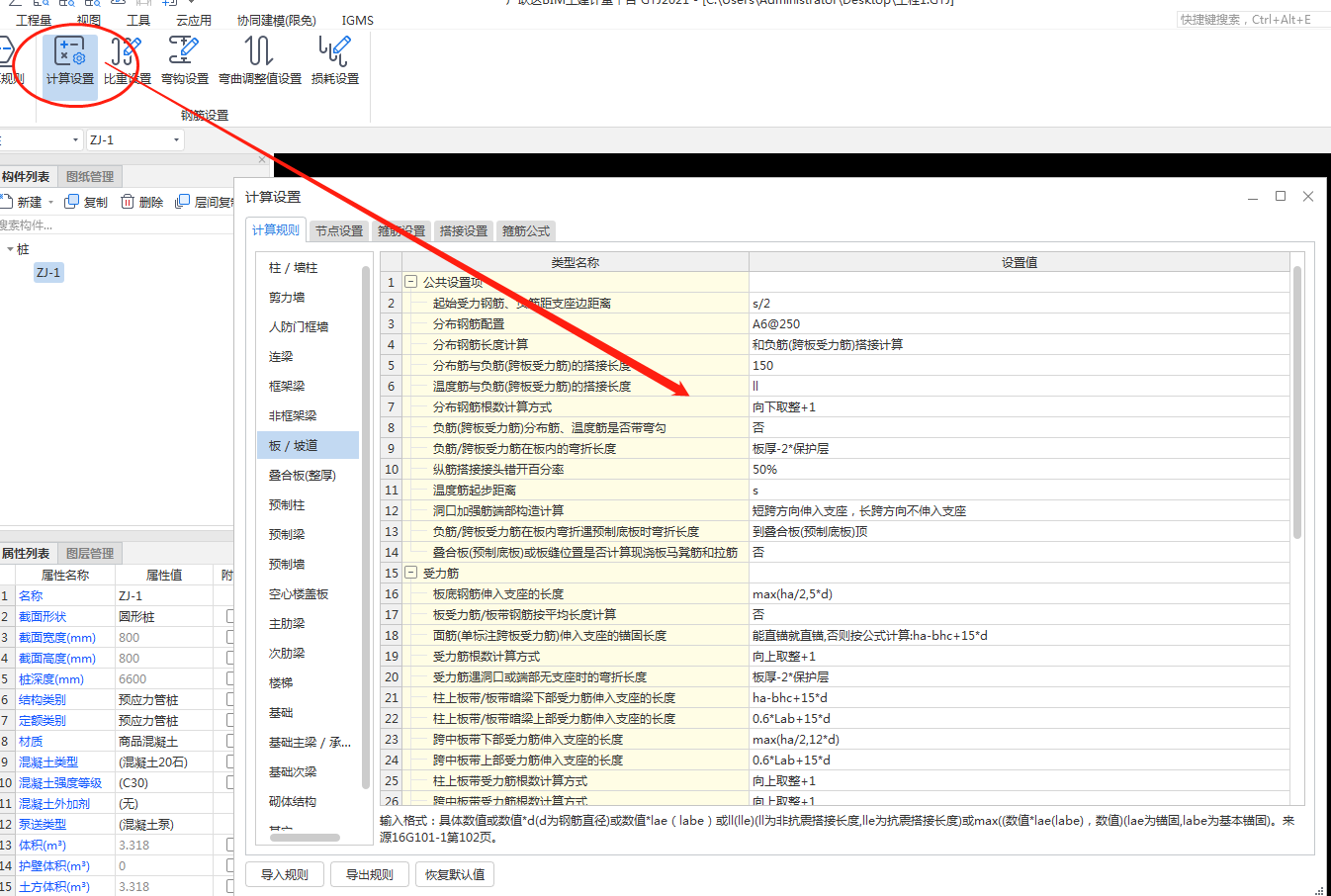Click the 恢复默认值 button
Image resolution: width=1331 pixels, height=896 pixels.
[455, 874]
